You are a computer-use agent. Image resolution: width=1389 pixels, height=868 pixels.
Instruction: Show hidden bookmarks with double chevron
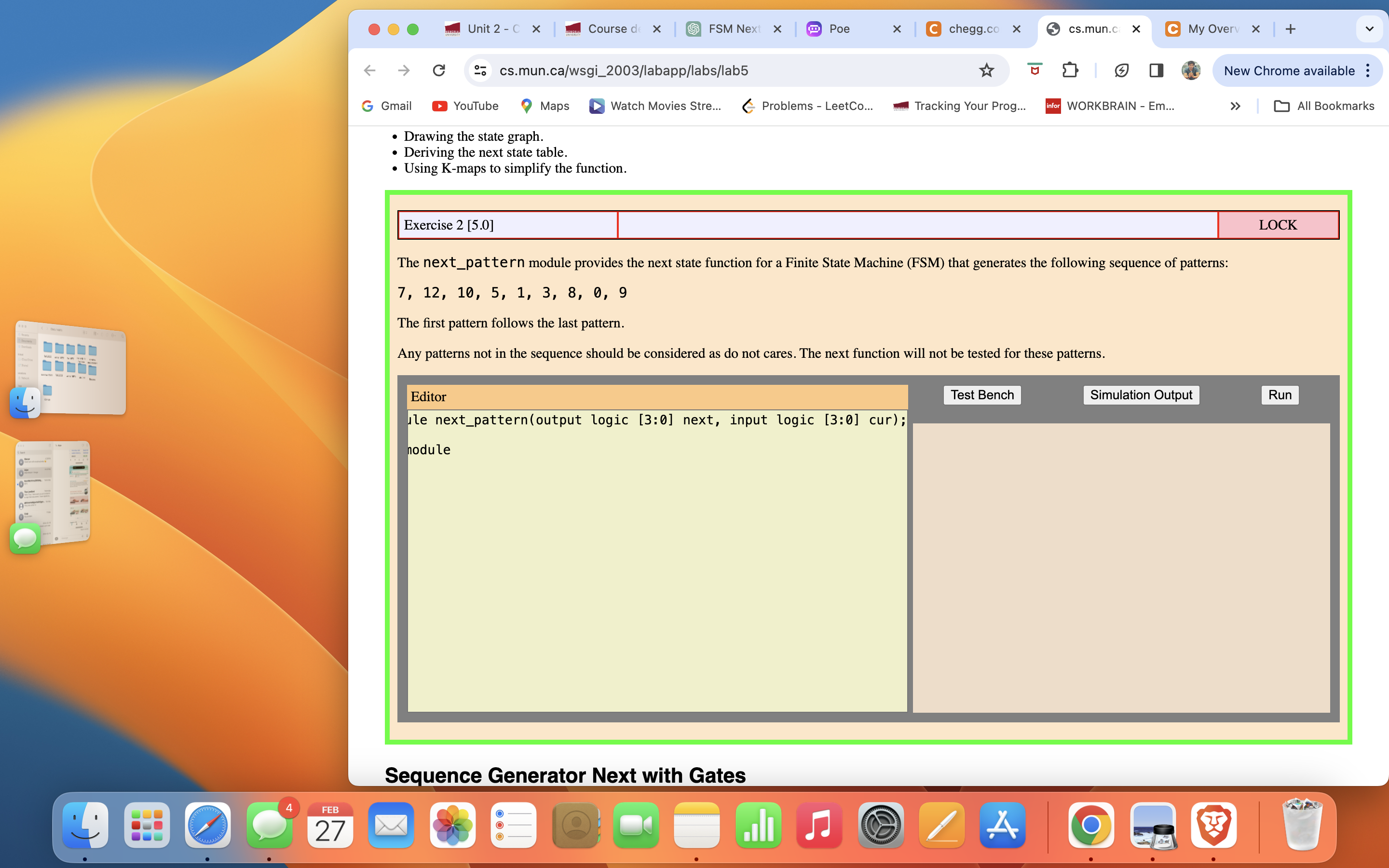click(1235, 106)
